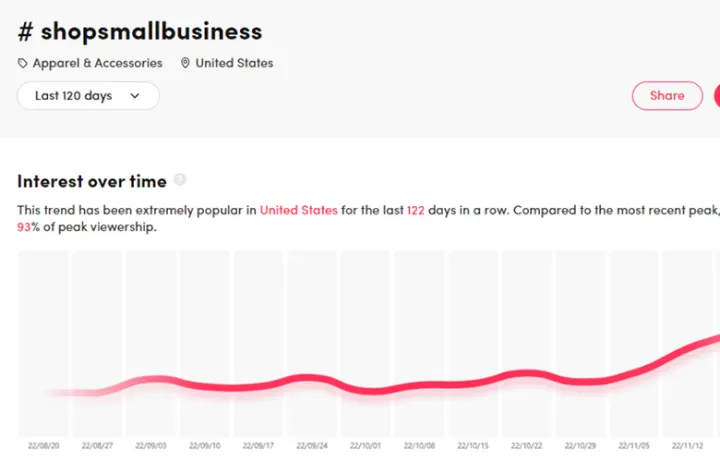The image size is (720, 462).
Task: Select the 22/09/03 date label on the chart
Action: coord(151,447)
